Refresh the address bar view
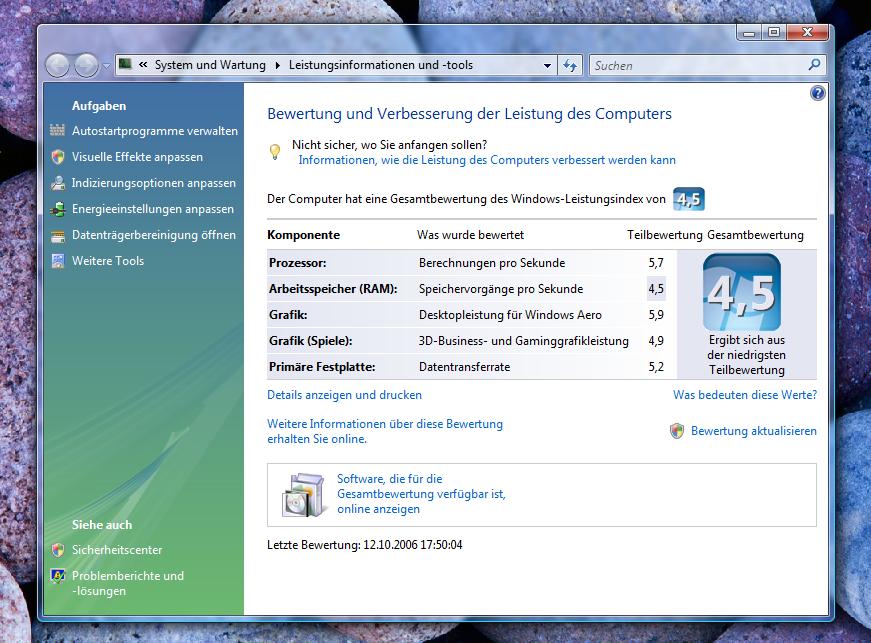This screenshot has width=871, height=643. pyautogui.click(x=570, y=66)
